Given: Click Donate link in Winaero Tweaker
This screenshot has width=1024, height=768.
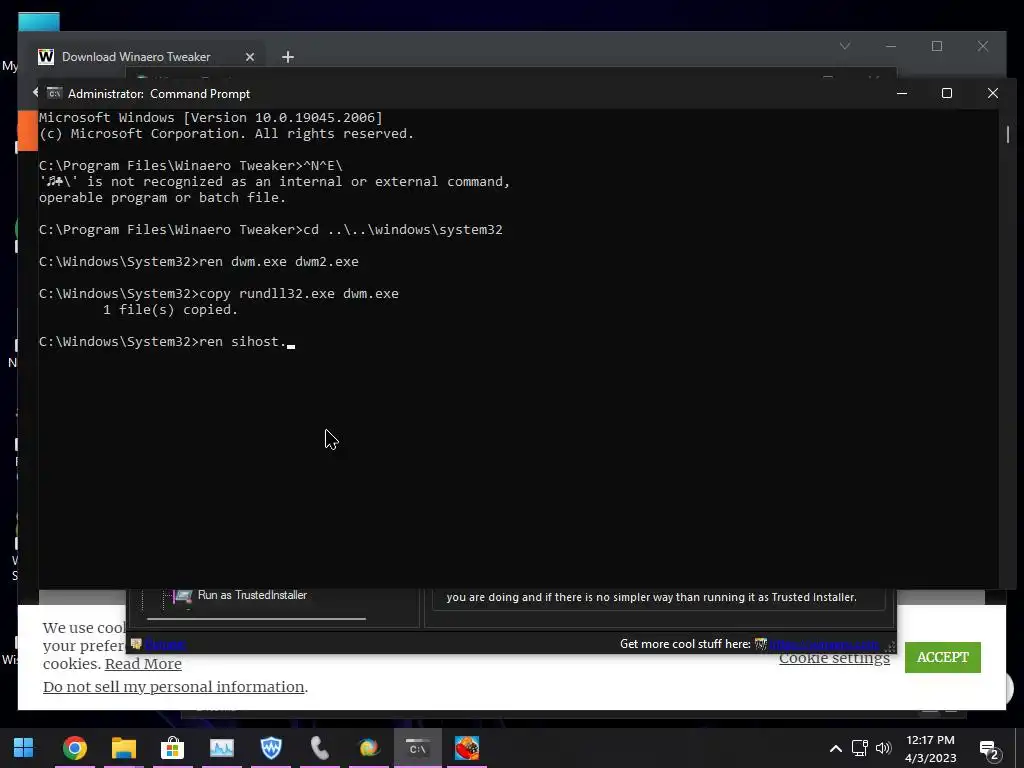Looking at the screenshot, I should (x=165, y=644).
